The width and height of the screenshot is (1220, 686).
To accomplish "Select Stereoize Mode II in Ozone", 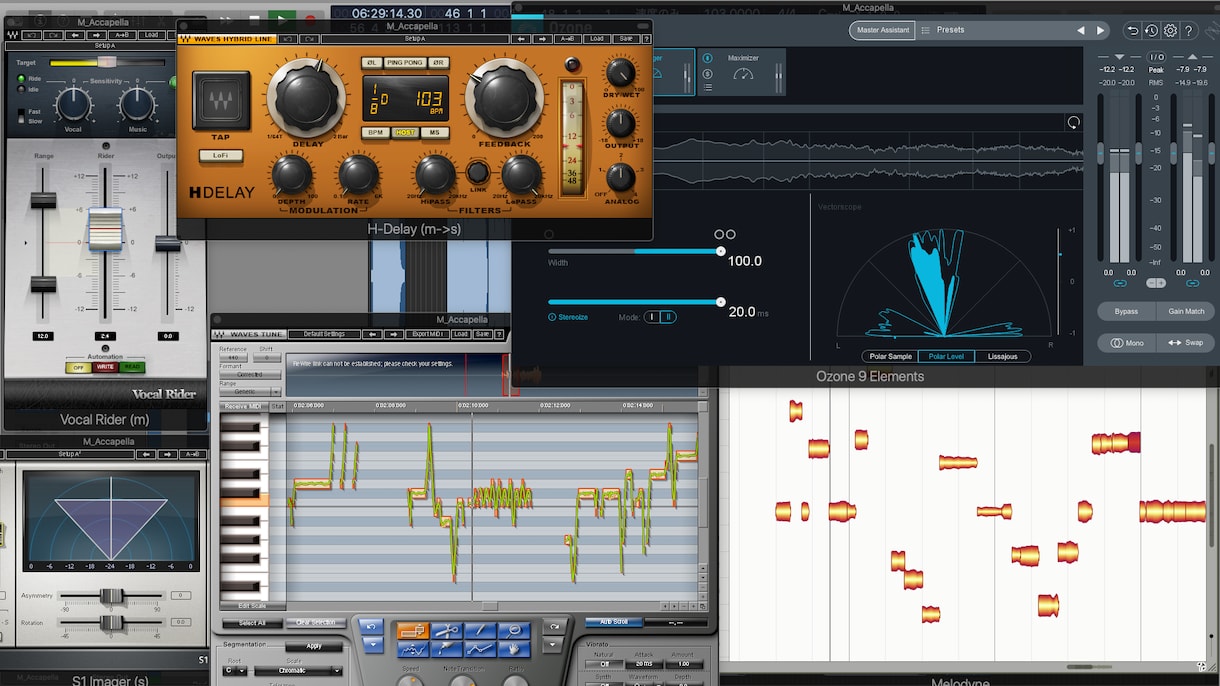I will 668,316.
